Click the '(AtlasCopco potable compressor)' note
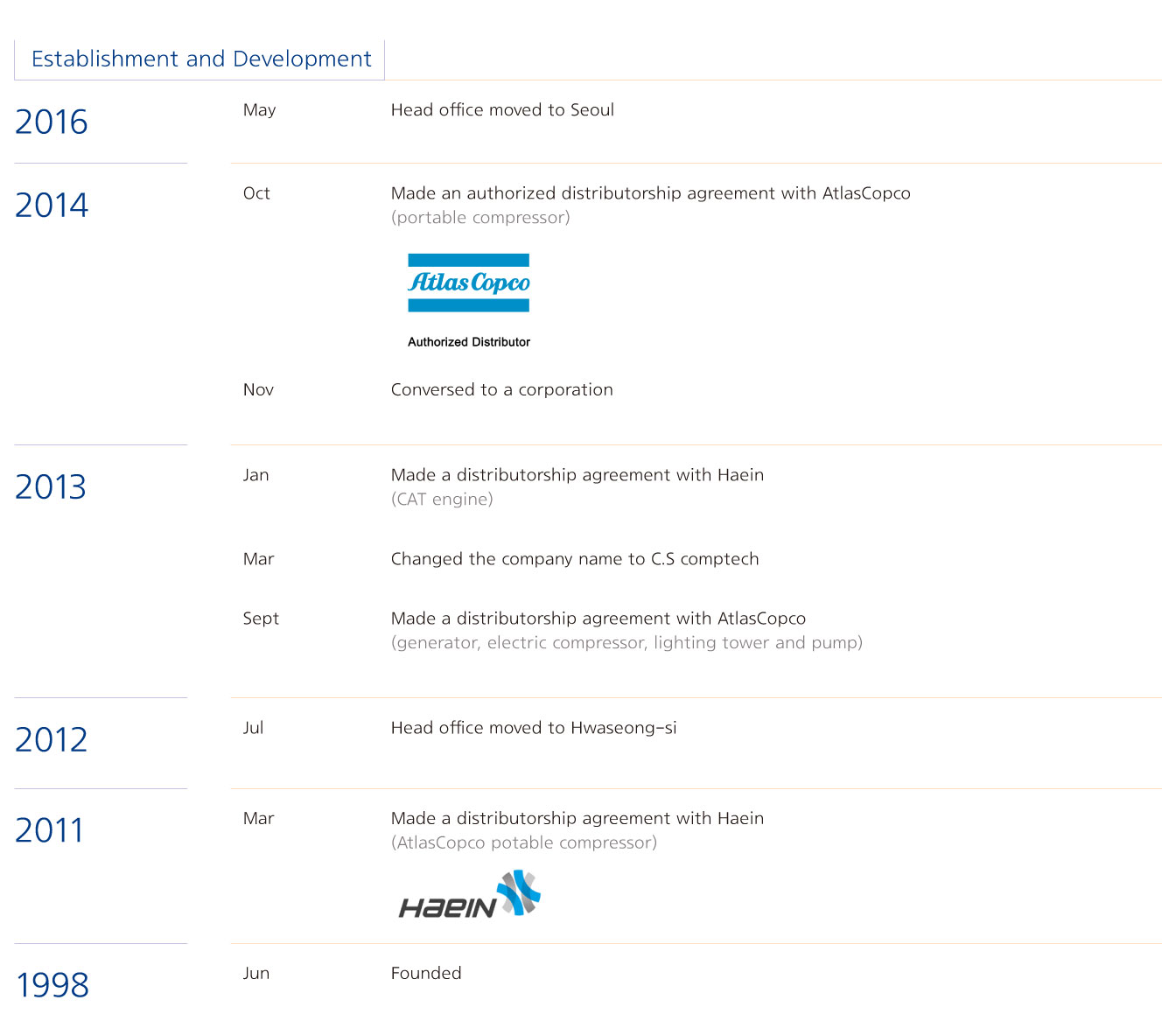The height and width of the screenshot is (1028, 1176). (x=523, y=843)
